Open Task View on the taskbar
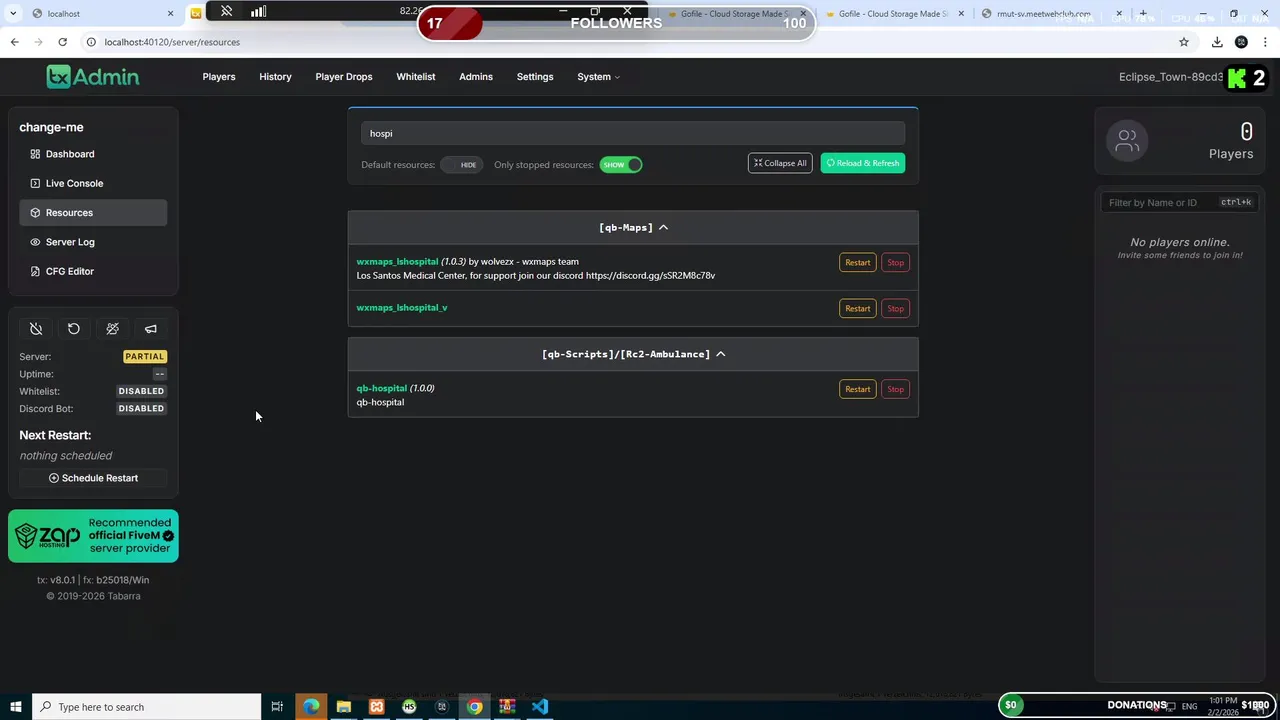The image size is (1280, 720). point(277,706)
